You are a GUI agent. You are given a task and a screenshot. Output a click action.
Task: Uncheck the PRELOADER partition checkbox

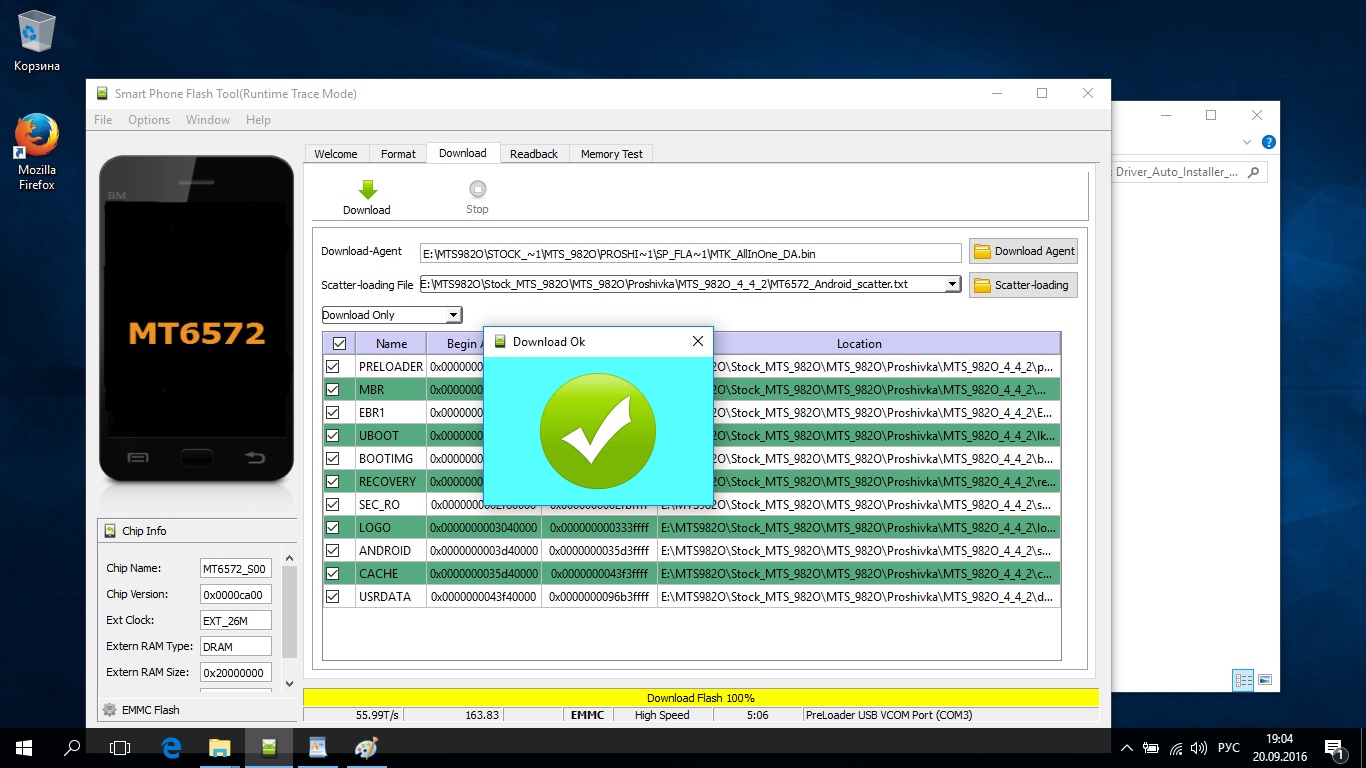coord(333,367)
